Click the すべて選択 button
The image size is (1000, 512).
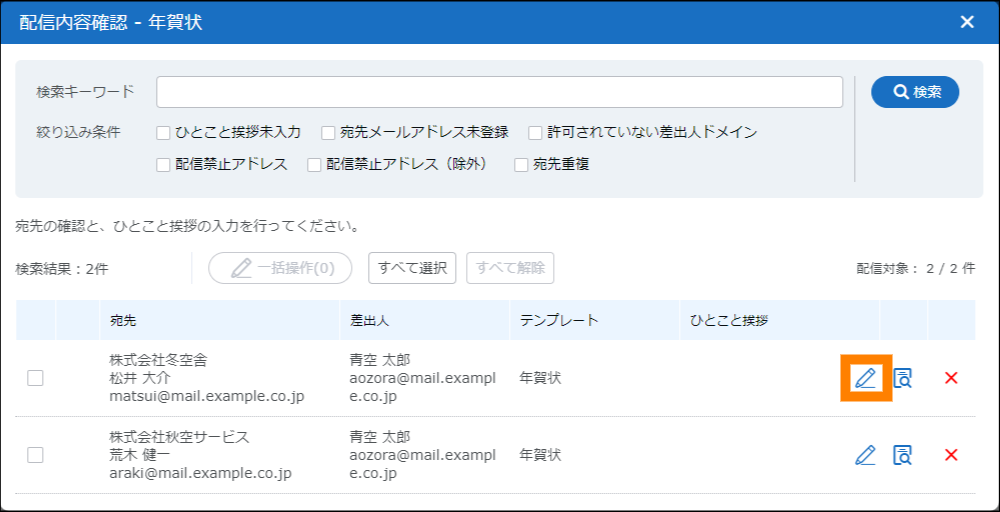tap(412, 268)
